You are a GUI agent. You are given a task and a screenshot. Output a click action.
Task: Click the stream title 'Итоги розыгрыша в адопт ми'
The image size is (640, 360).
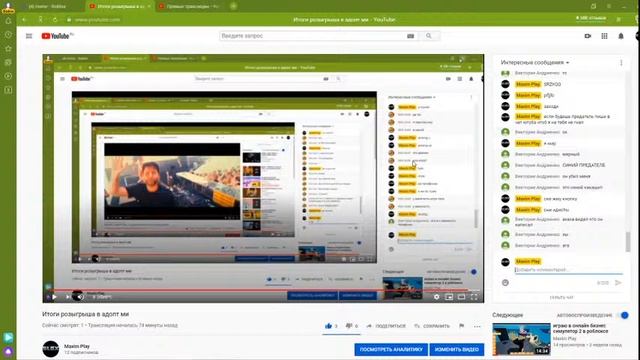pyautogui.click(x=85, y=314)
